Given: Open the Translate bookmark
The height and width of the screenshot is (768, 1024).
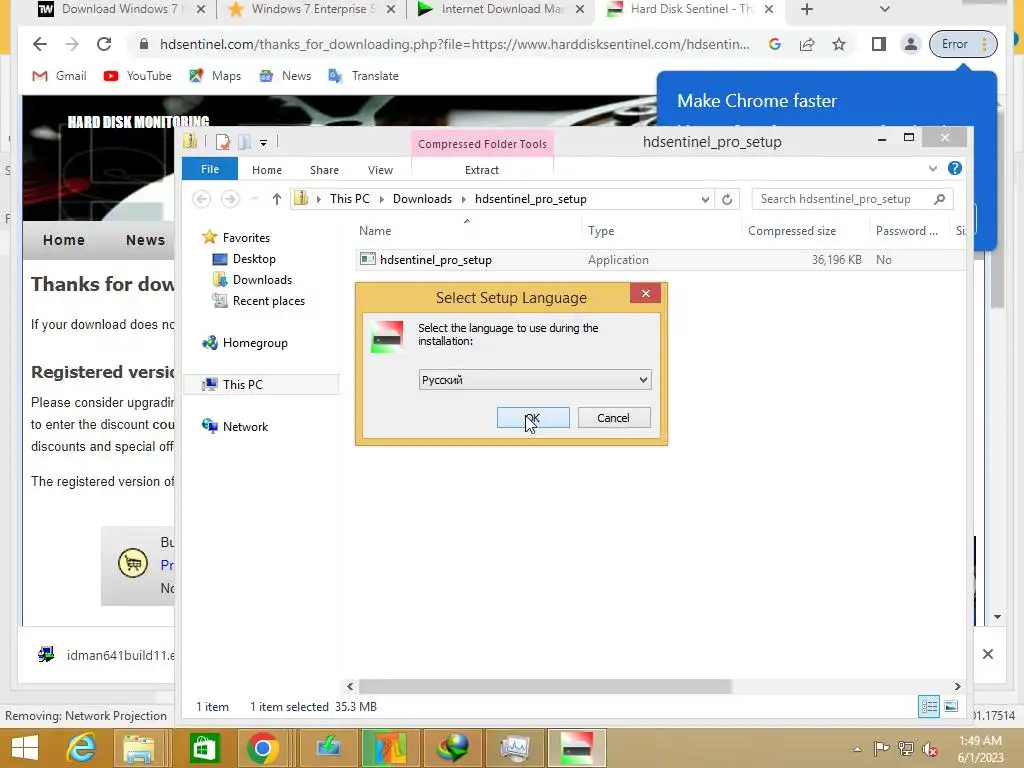Looking at the screenshot, I should point(363,76).
